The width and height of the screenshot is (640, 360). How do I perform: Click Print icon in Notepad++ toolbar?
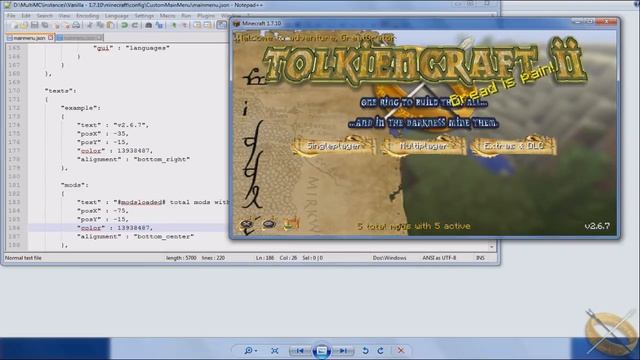point(76,25)
